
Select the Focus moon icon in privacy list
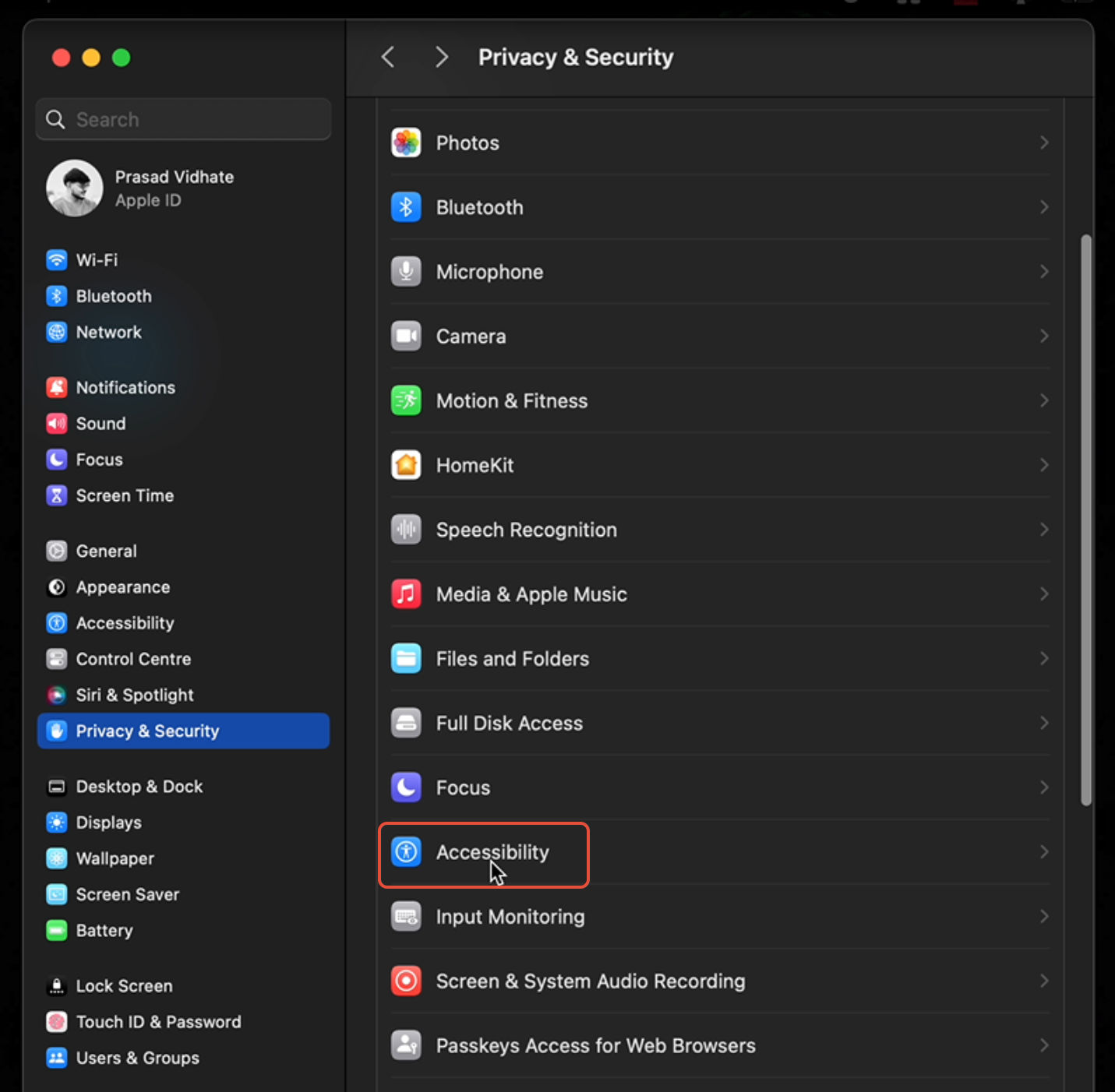406,787
